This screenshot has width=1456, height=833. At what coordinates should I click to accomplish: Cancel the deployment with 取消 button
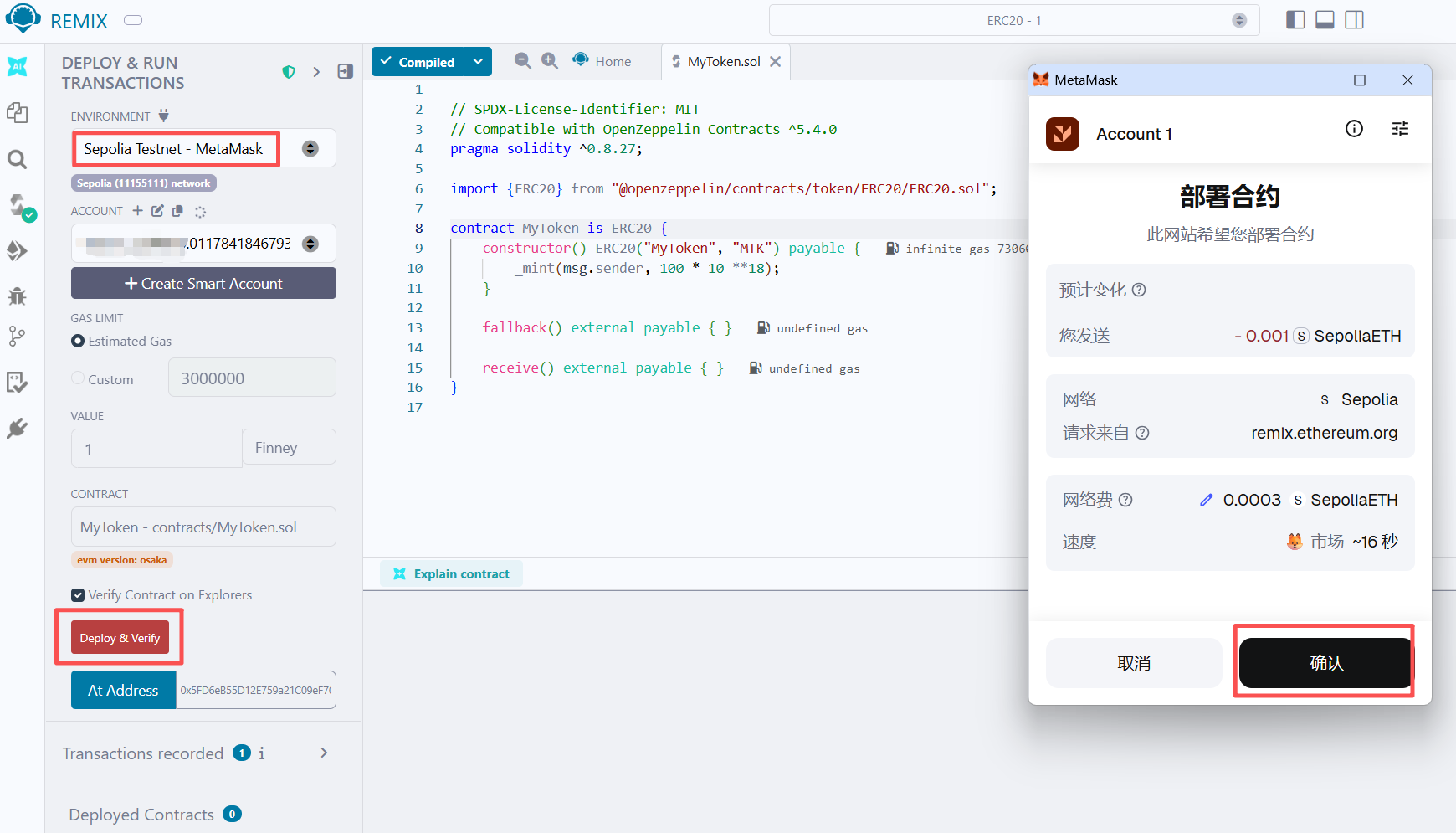click(1134, 663)
